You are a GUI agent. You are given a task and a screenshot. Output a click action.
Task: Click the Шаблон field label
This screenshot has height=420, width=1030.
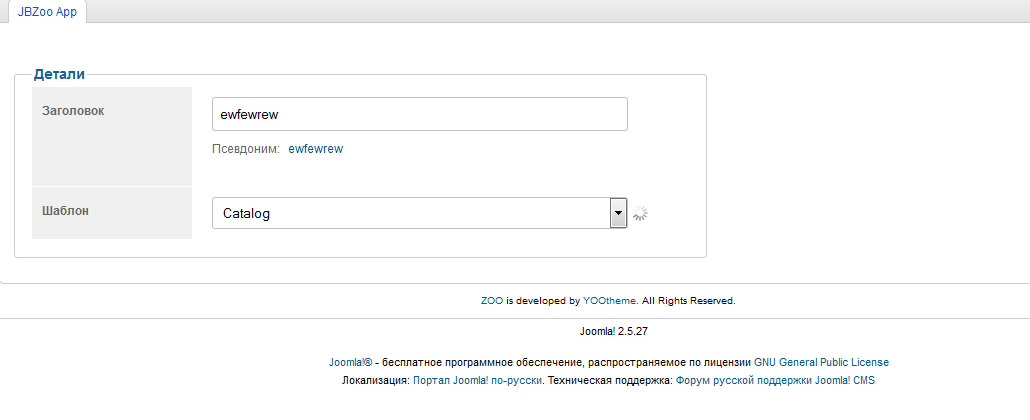65,211
